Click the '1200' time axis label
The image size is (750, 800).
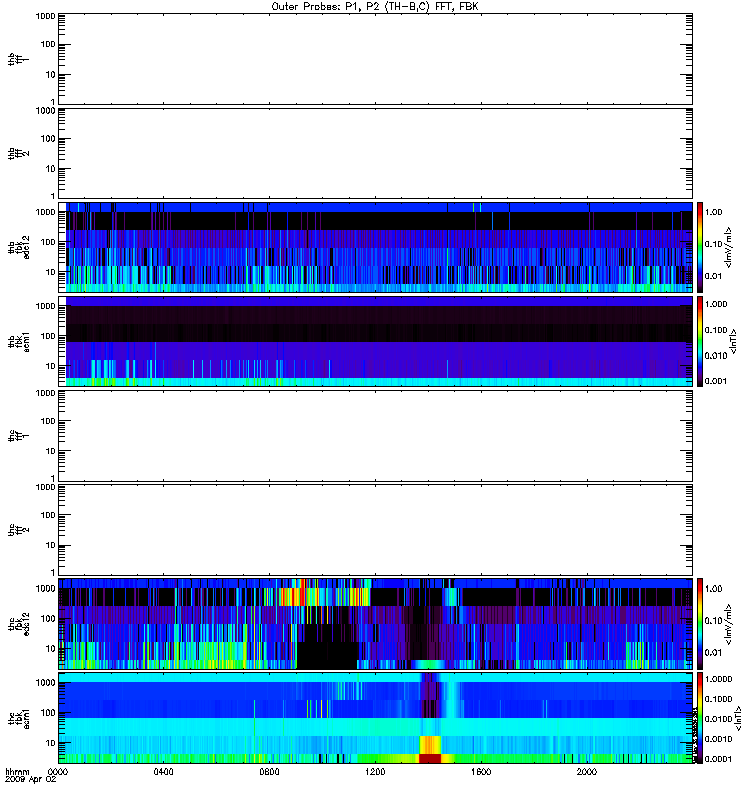pos(376,771)
